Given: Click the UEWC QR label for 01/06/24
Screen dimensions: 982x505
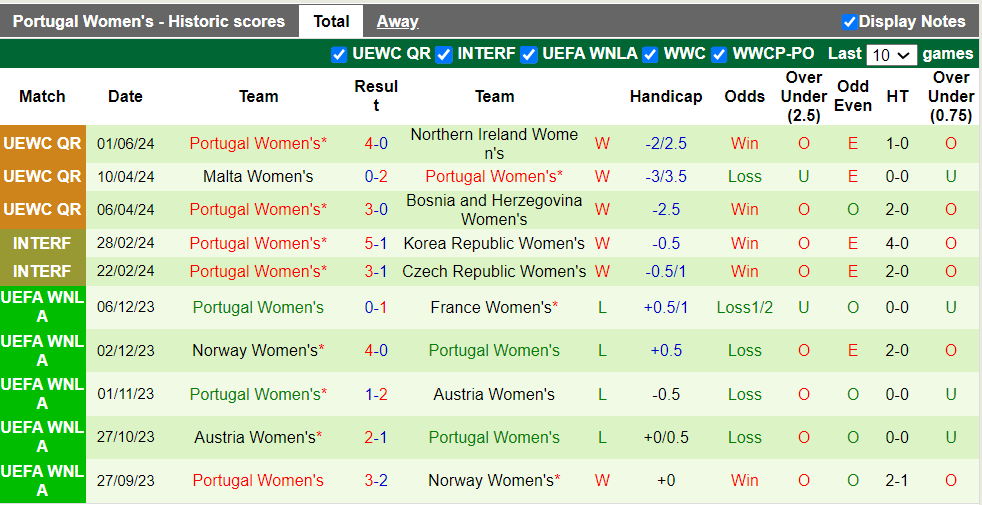Looking at the screenshot, I should pos(42,144).
